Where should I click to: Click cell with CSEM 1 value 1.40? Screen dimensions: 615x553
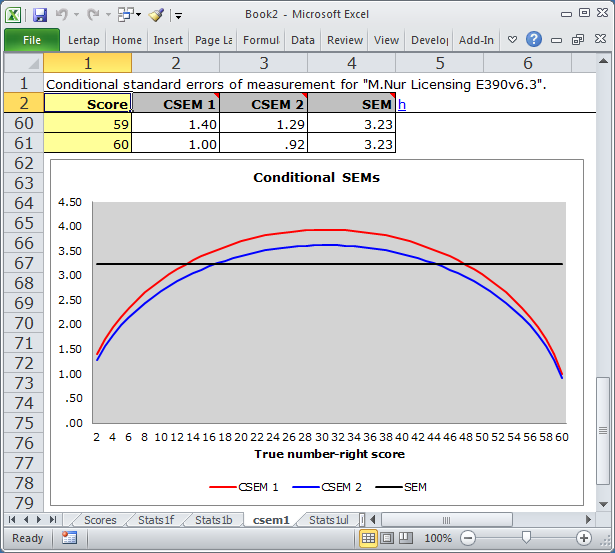176,123
